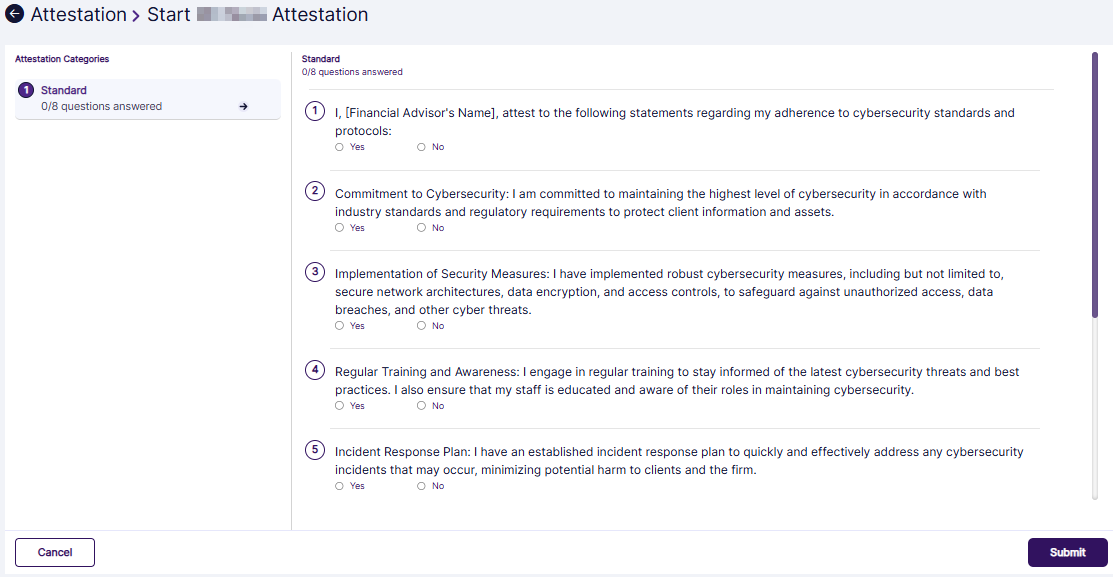Select Yes for the first attestation statement

(x=339, y=146)
